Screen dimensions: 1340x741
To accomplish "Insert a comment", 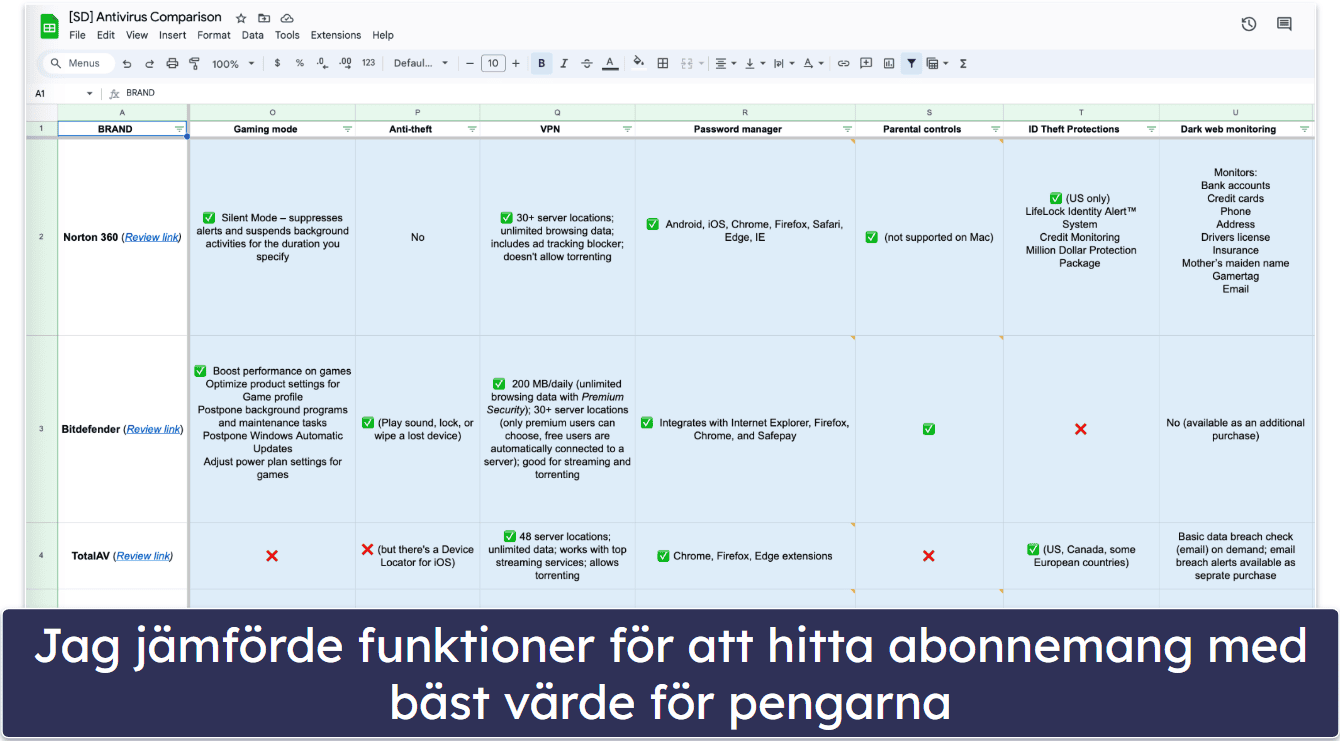I will (866, 63).
